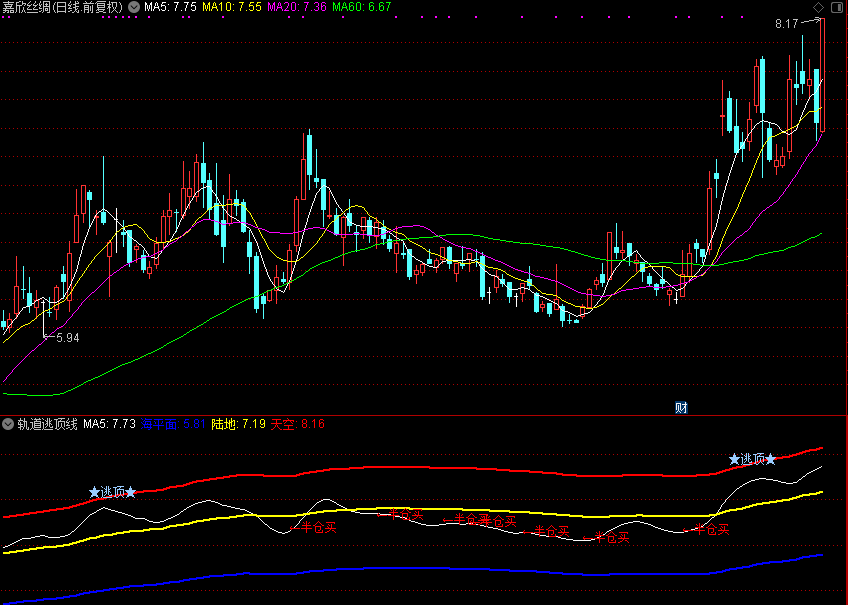Click the 轨道逃顶线 indicator name

pyautogui.click(x=47, y=424)
